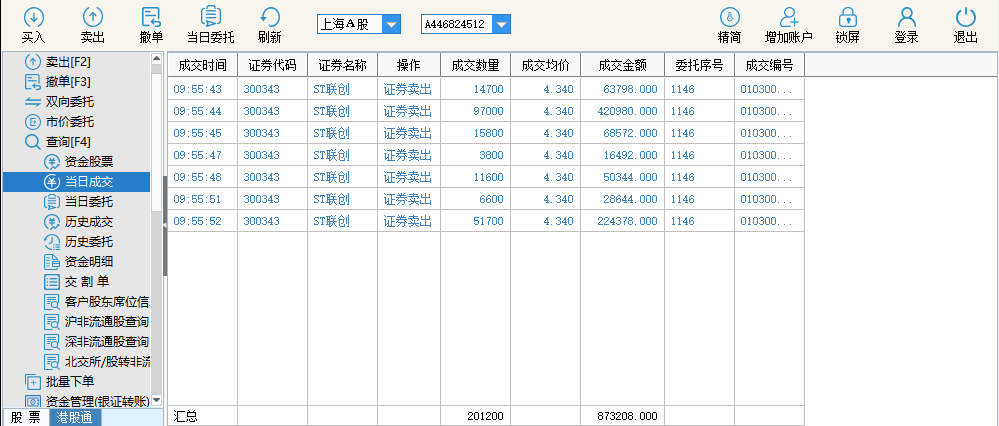The image size is (999, 426).
Task: Select the trade row at 09:55:44
Action: coord(486,111)
